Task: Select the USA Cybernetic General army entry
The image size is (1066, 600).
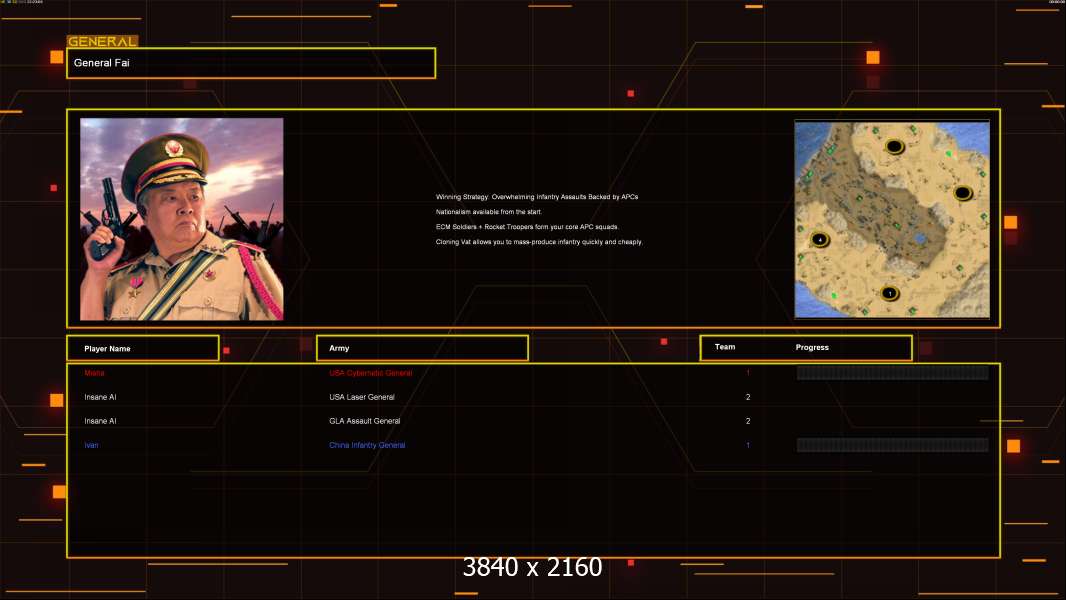Action: tap(371, 373)
